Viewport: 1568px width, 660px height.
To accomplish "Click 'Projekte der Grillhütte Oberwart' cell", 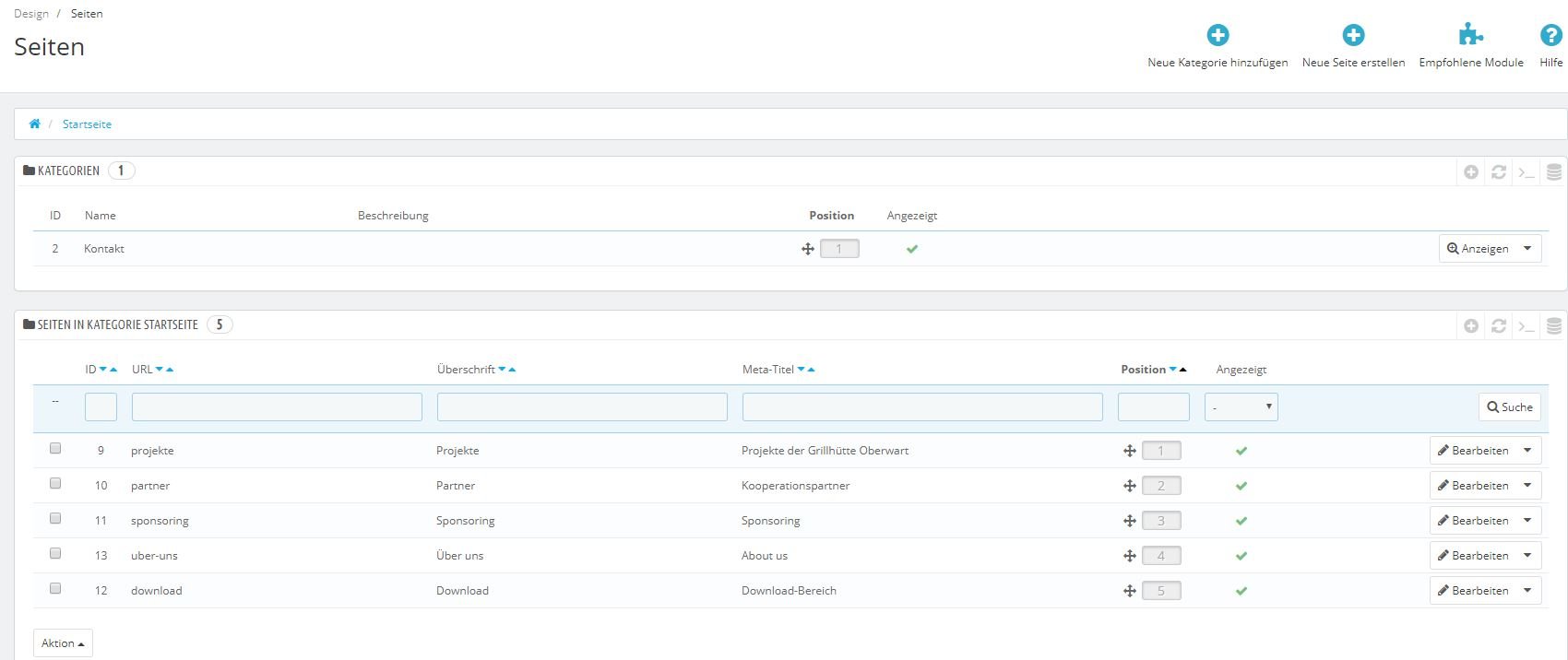I will pos(826,451).
